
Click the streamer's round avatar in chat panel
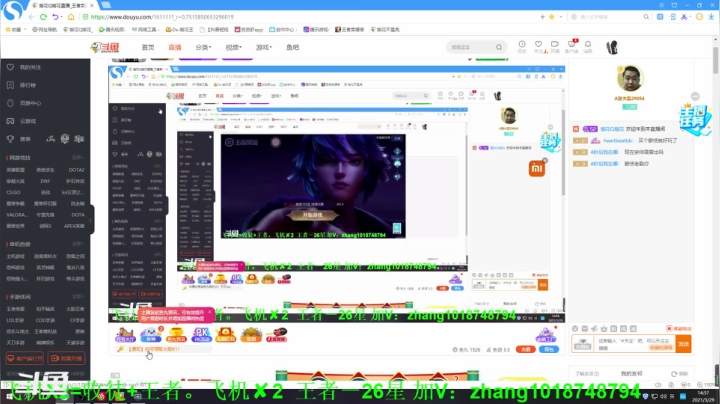click(x=630, y=79)
